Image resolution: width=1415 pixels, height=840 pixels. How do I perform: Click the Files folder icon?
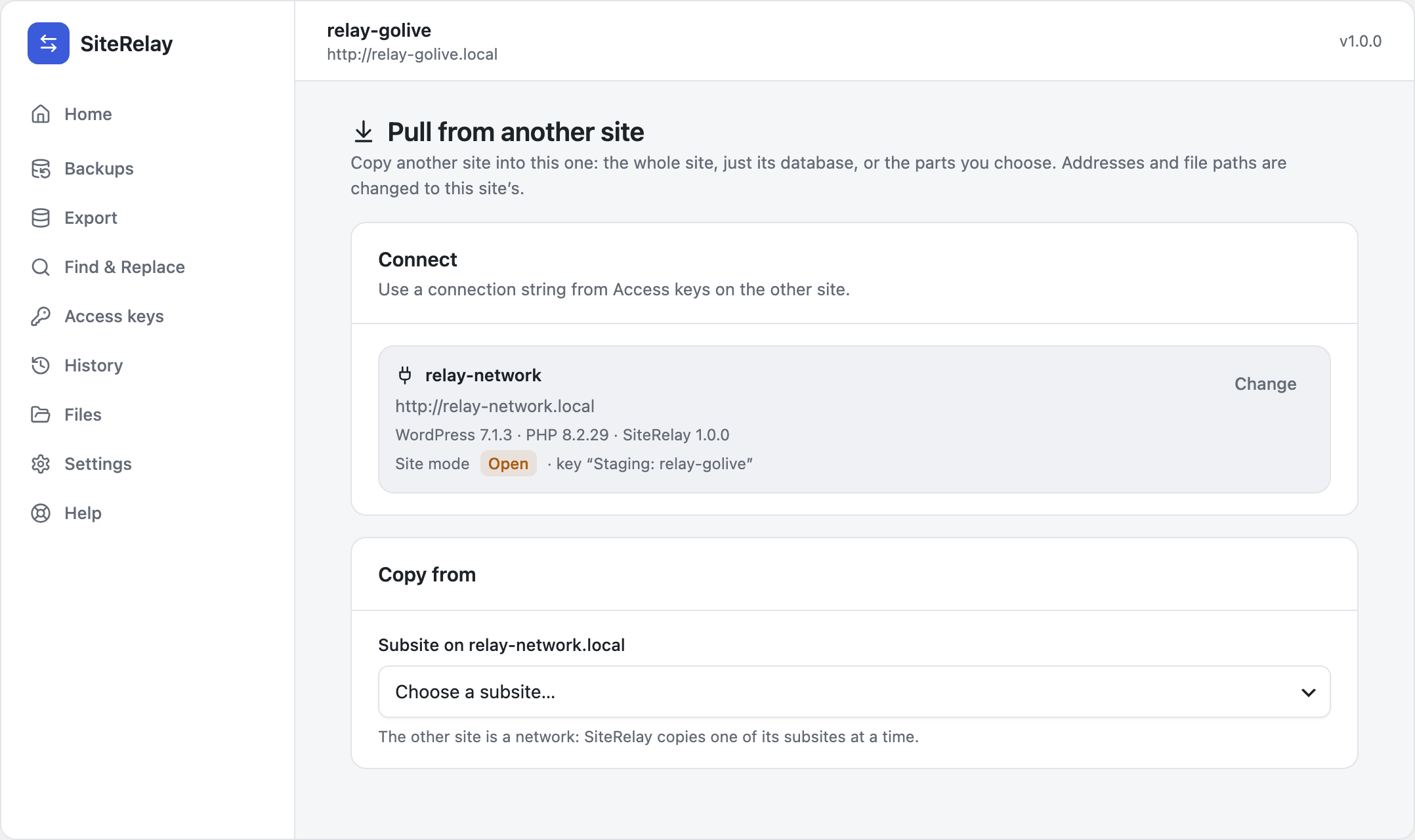tap(41, 415)
